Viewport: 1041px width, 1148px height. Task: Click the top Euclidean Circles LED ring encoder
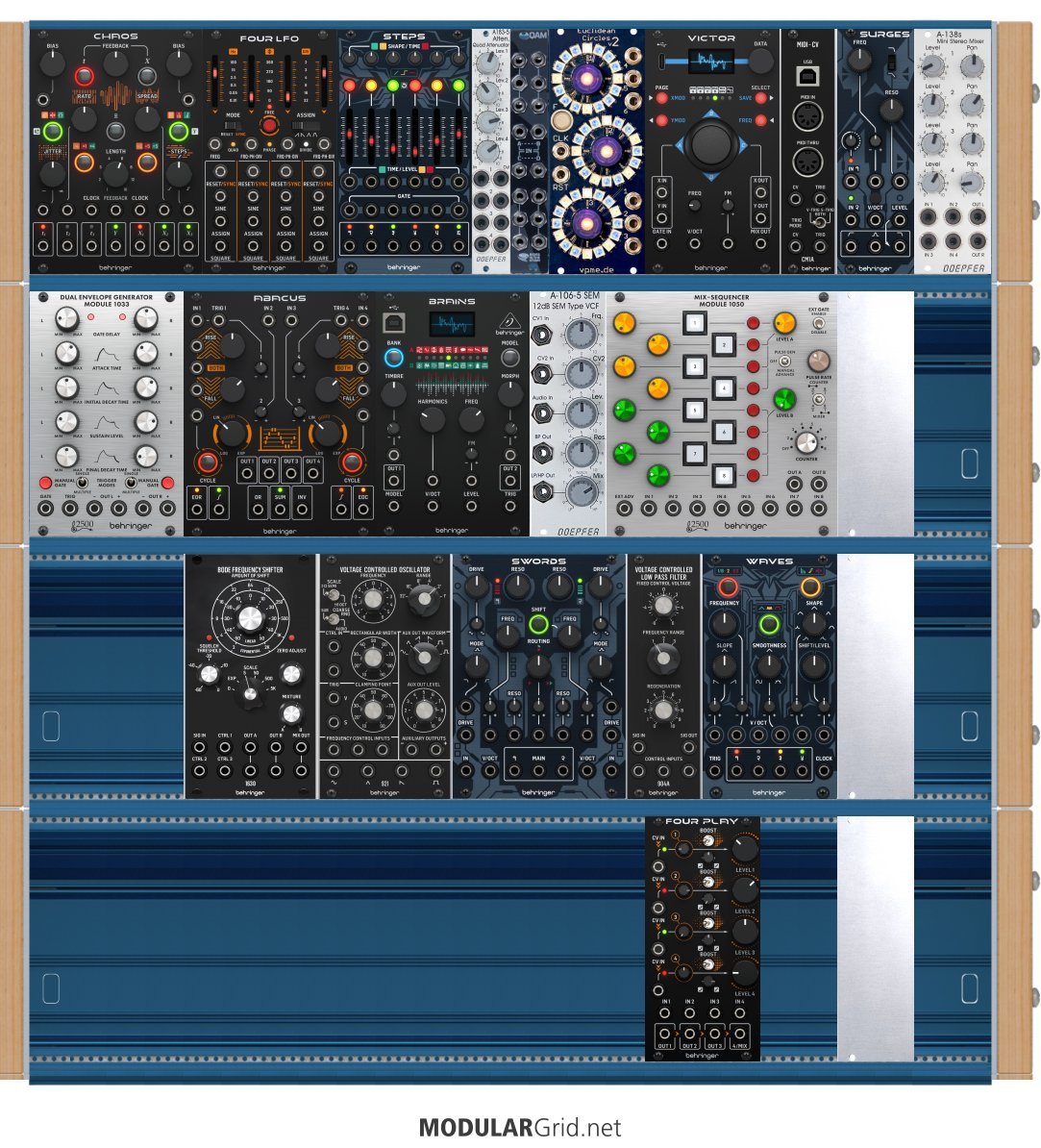click(x=586, y=77)
